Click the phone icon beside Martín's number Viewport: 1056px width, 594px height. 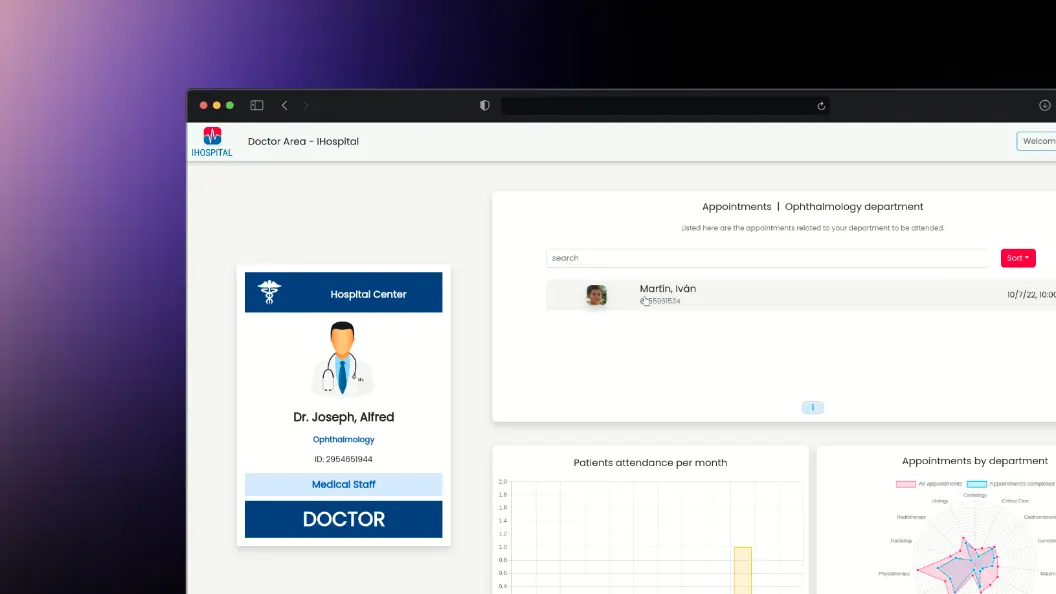point(645,300)
